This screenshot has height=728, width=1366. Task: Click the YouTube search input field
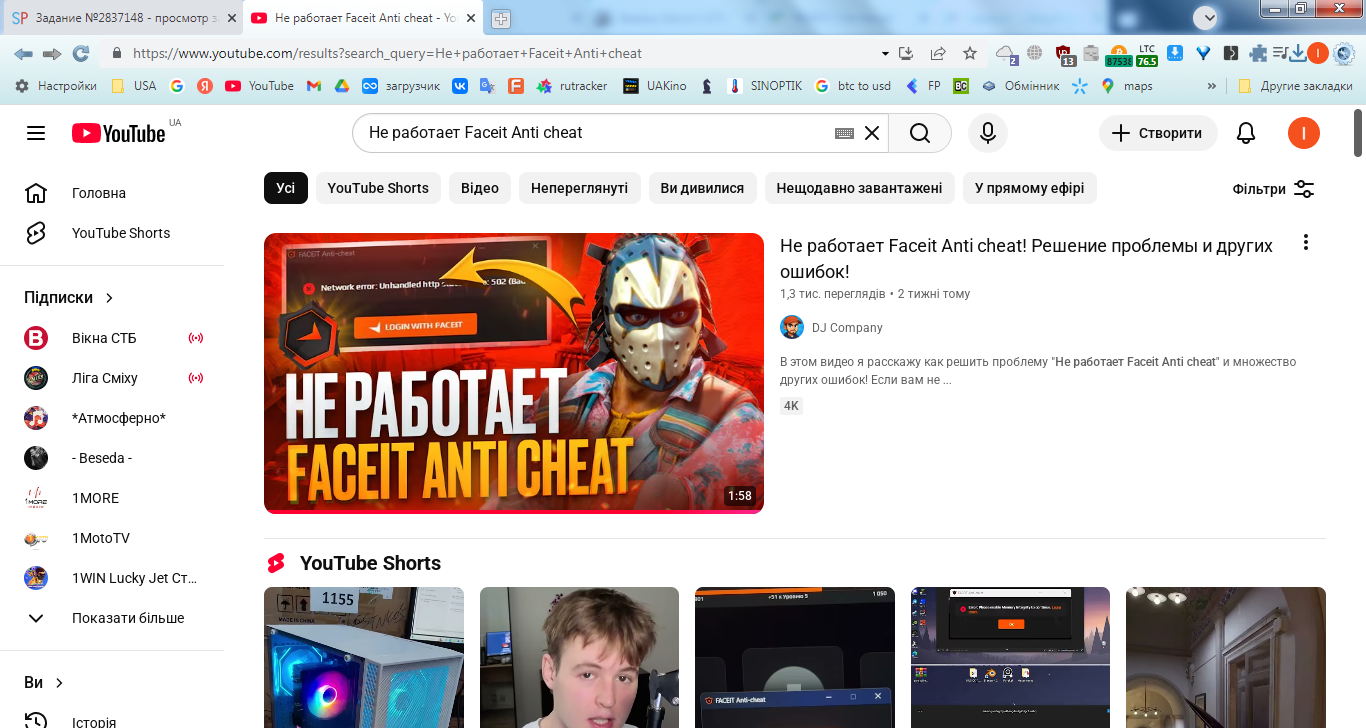598,133
